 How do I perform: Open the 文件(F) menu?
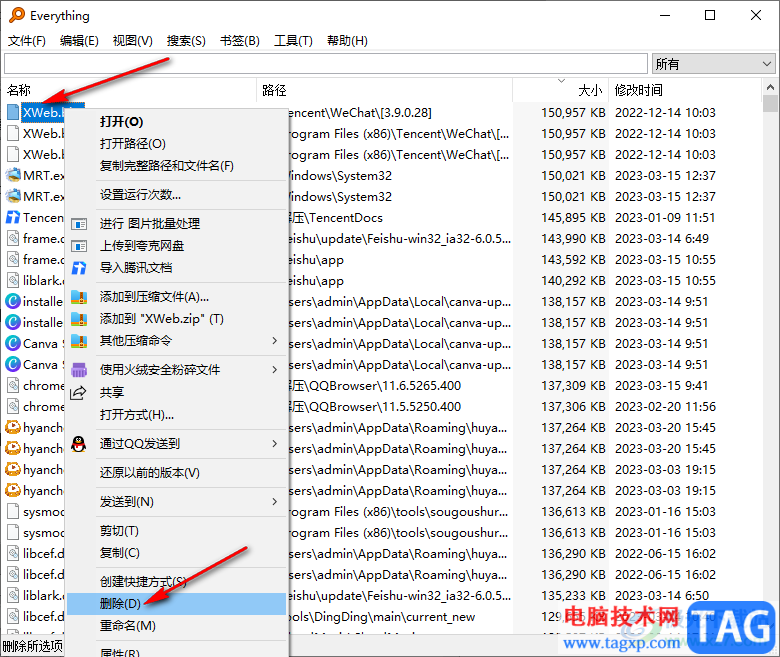pyautogui.click(x=27, y=41)
